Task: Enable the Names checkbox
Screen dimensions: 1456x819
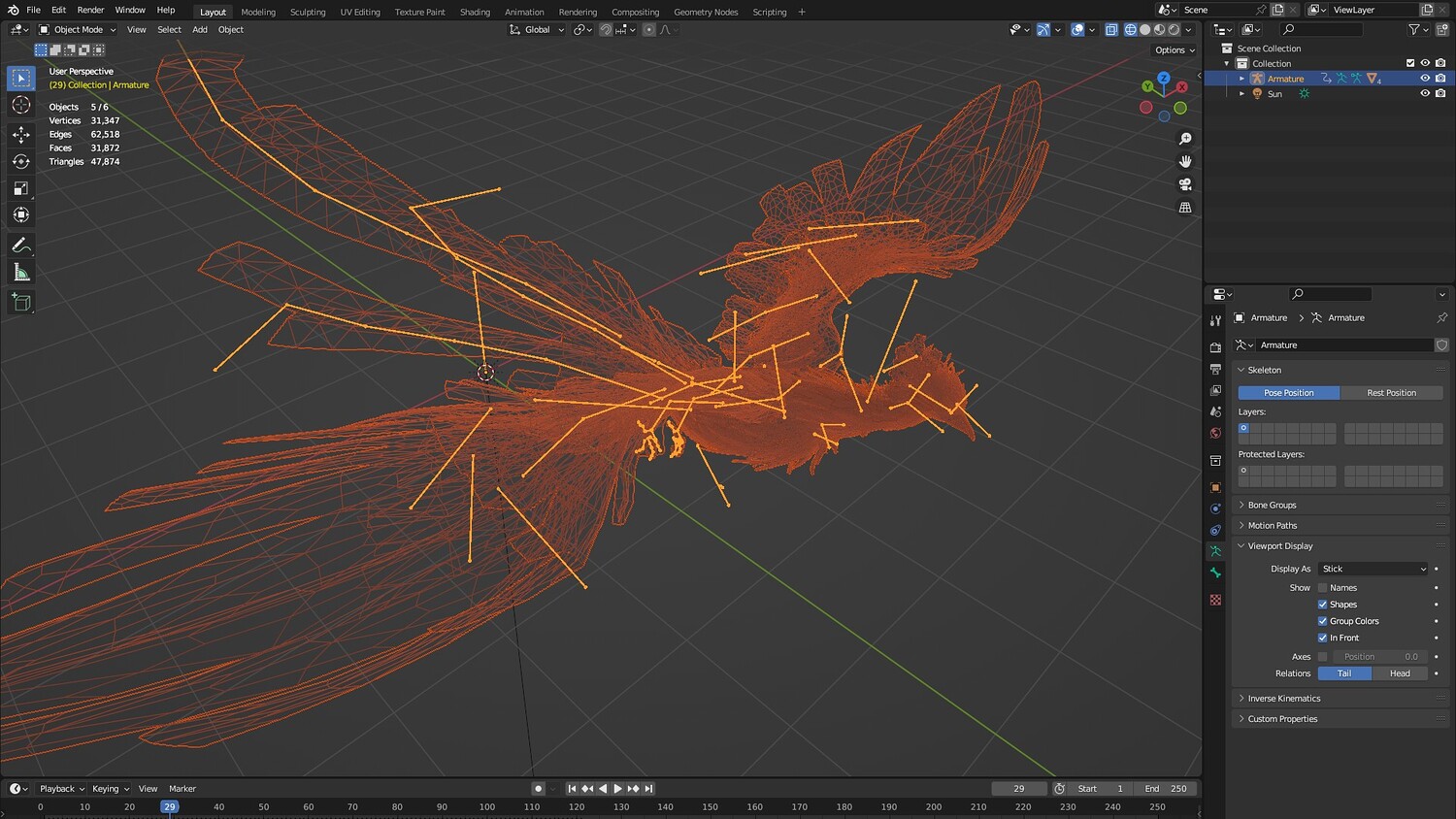Action: (x=1322, y=588)
